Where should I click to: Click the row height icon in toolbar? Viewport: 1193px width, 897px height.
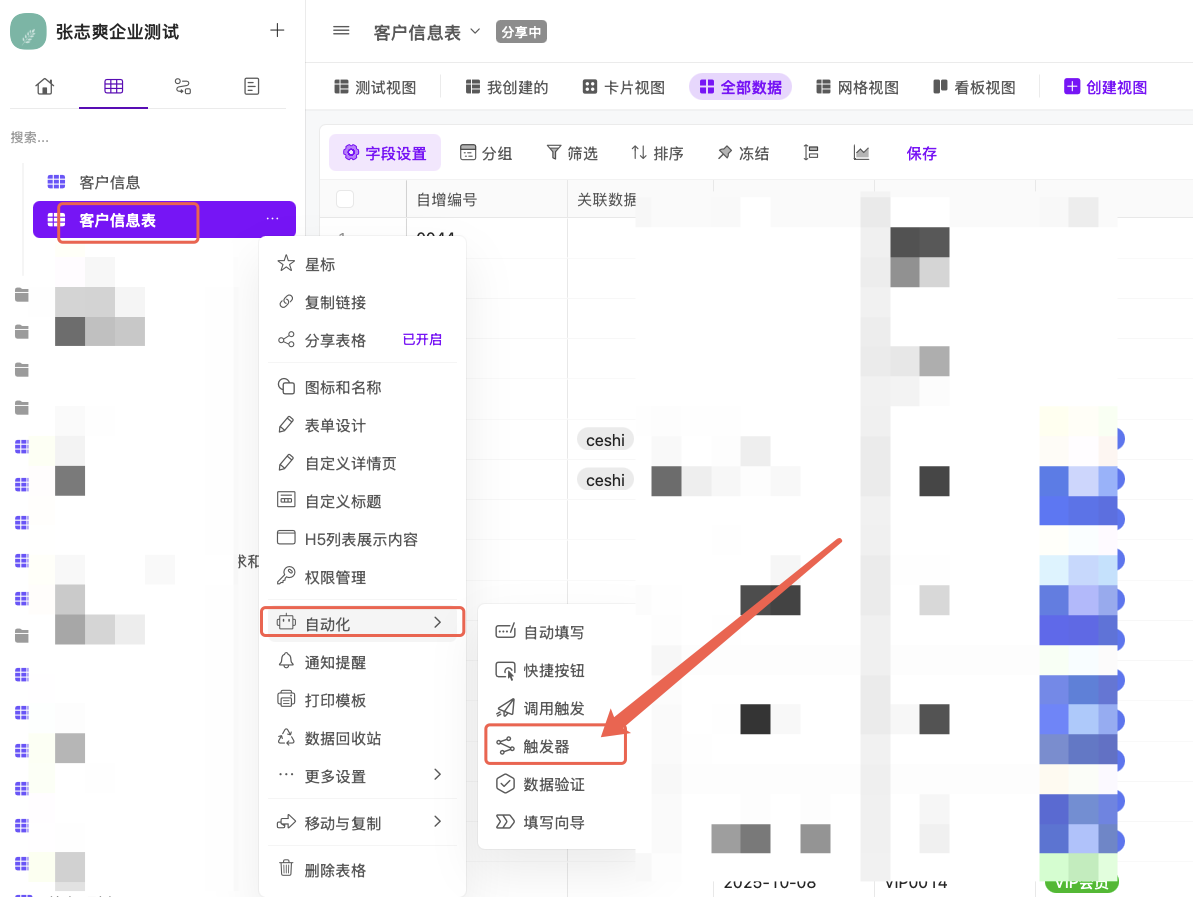811,153
